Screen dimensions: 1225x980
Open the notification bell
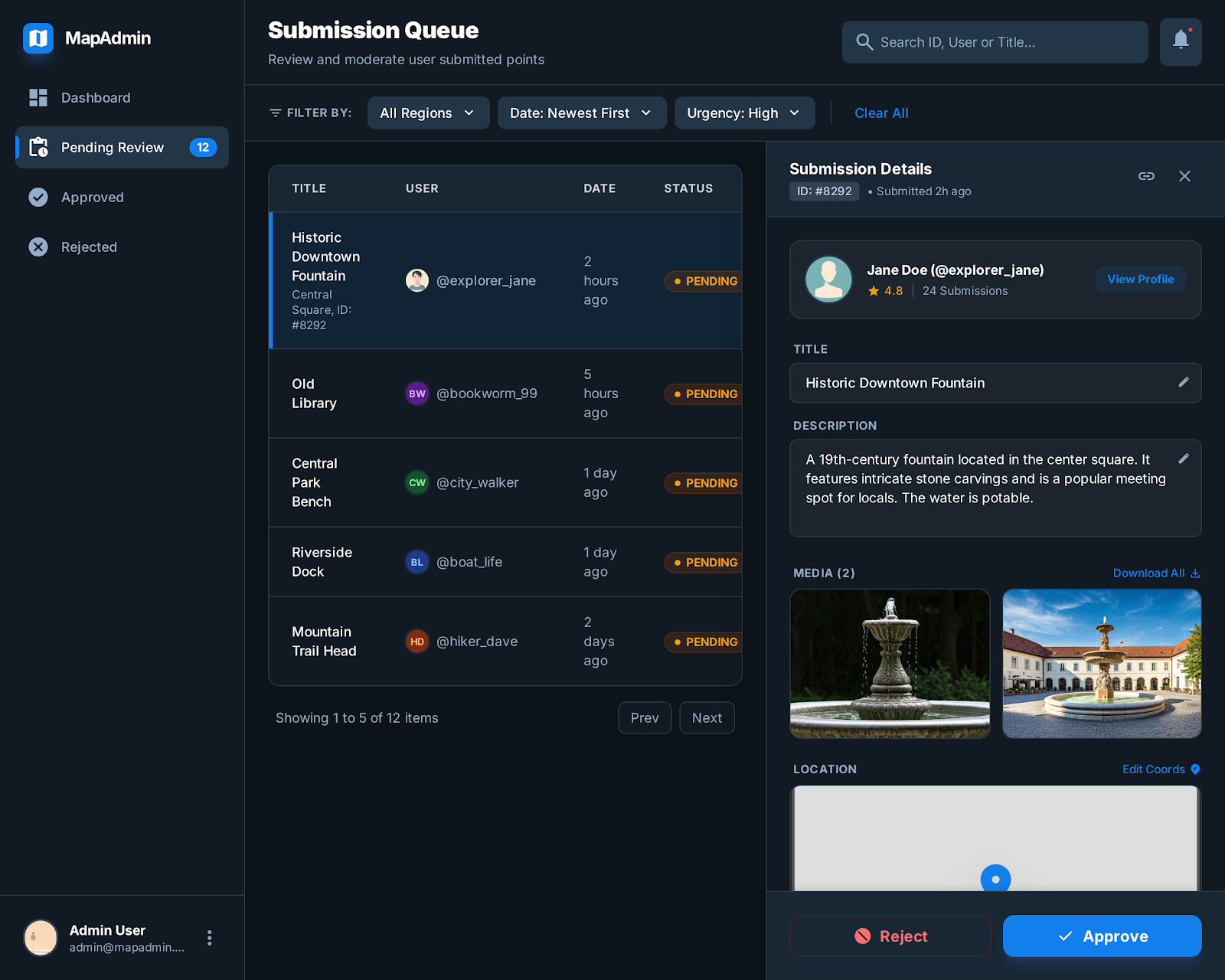(1180, 42)
